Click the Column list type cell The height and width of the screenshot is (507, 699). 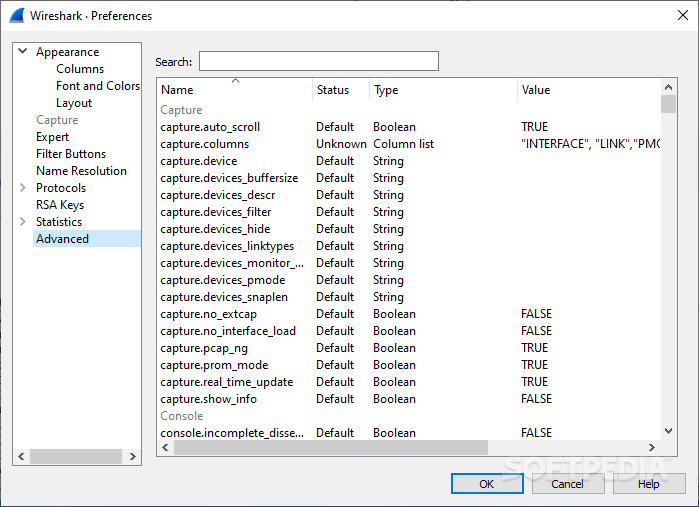coord(403,144)
